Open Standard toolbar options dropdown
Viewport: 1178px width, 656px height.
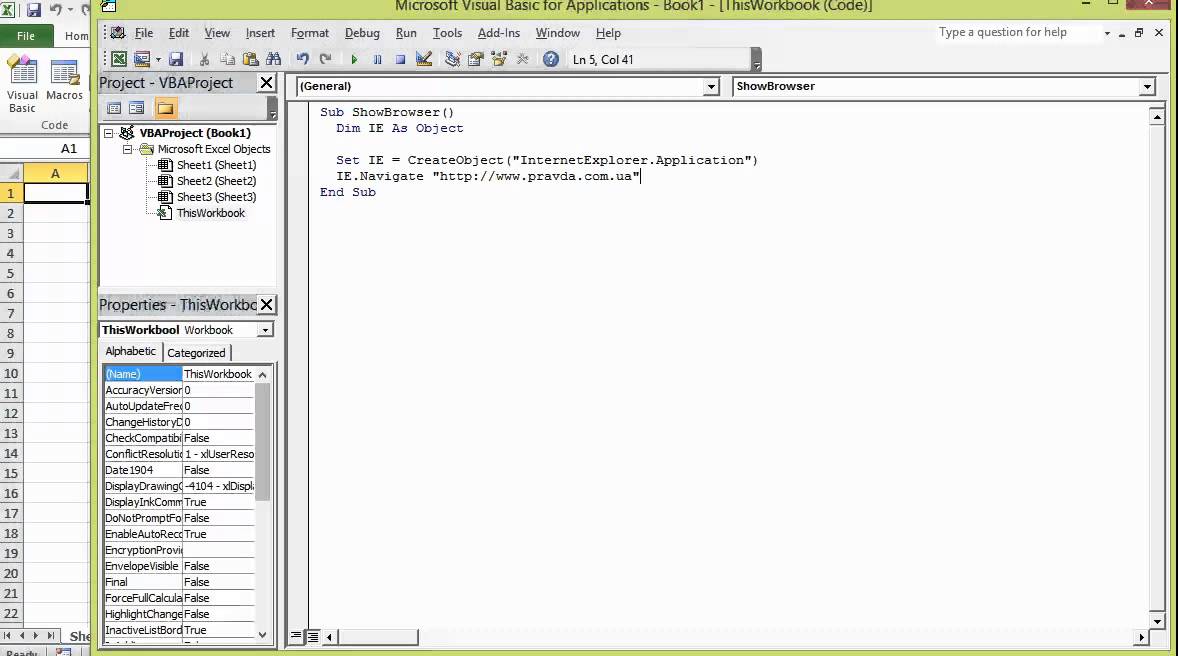(x=757, y=59)
